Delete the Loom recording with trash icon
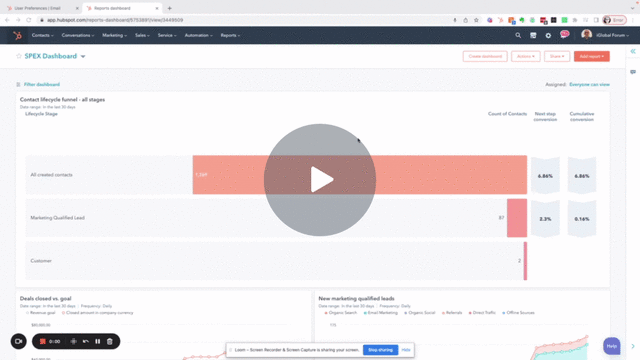 click(110, 341)
